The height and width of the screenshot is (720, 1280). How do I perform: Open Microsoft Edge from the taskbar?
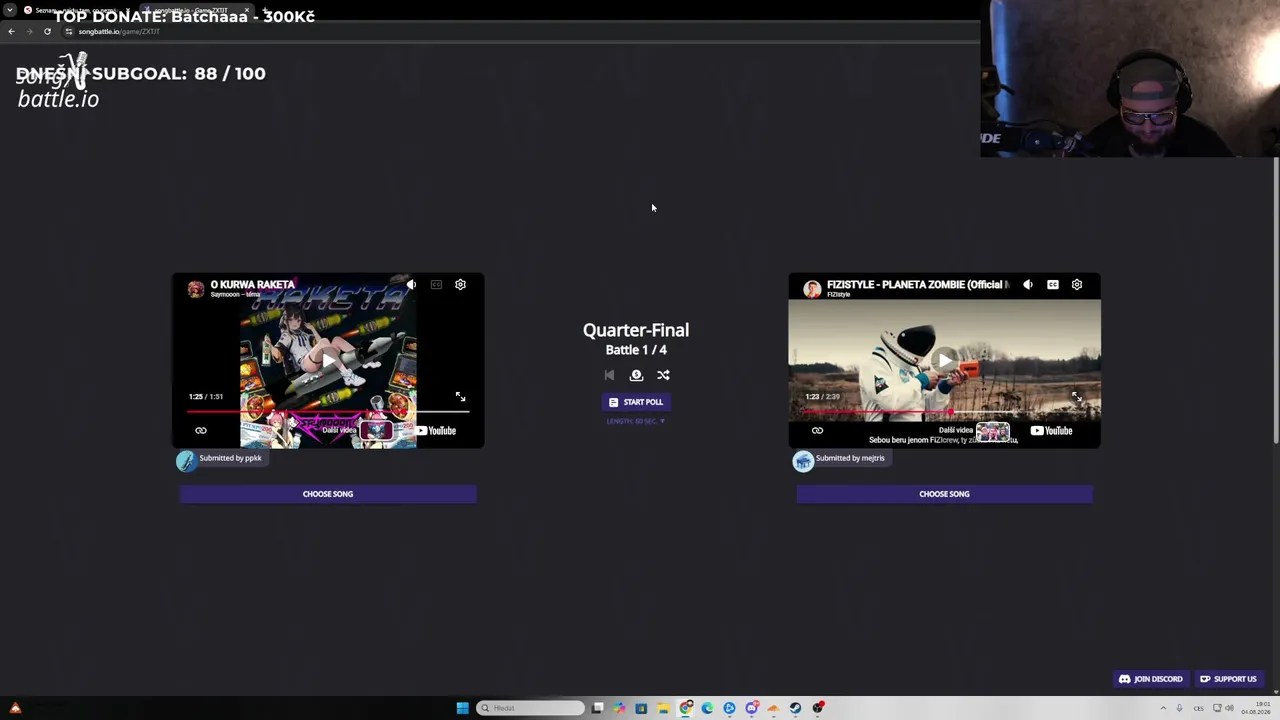707,708
